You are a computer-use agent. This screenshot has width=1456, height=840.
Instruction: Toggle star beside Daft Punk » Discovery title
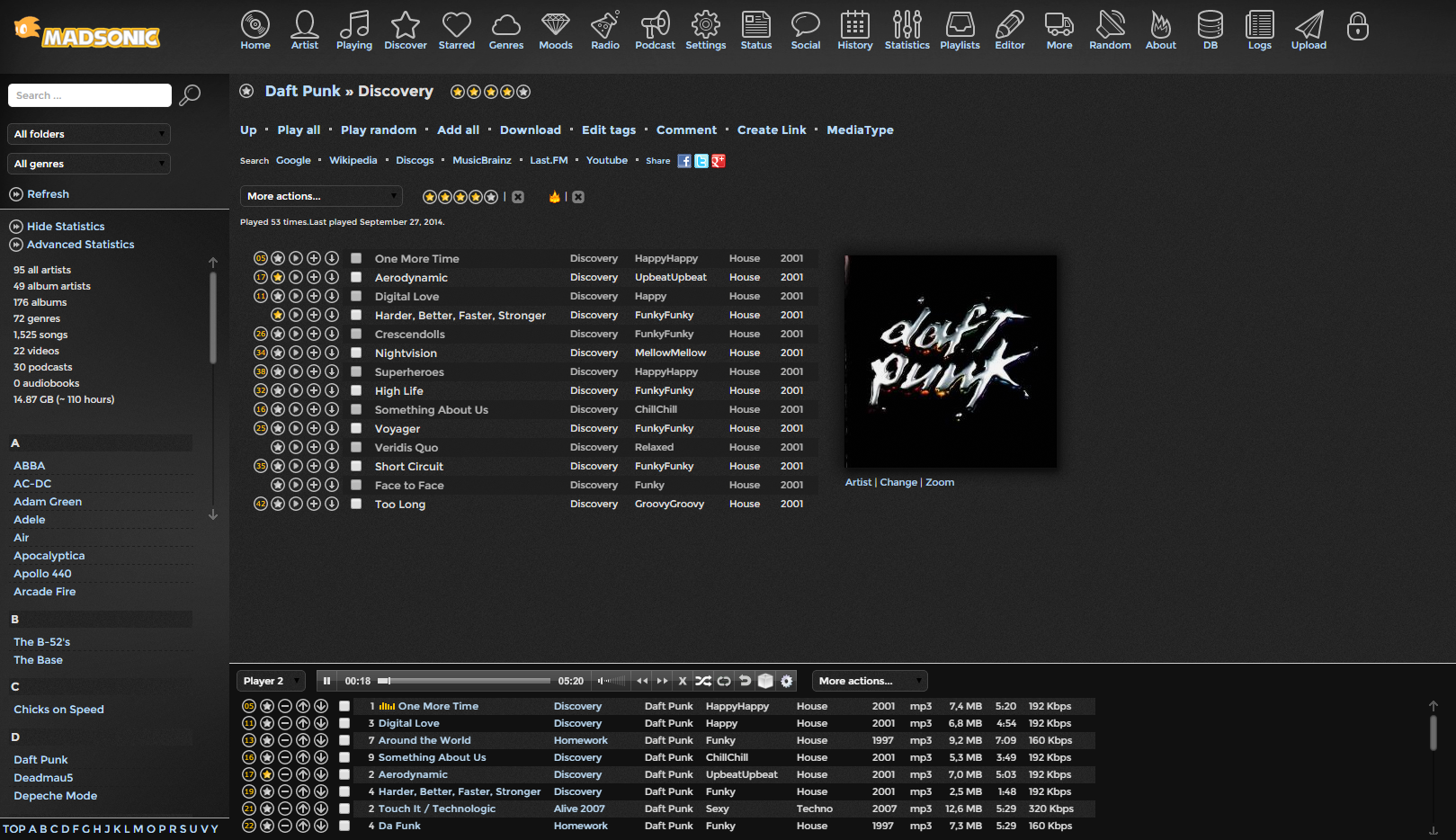(246, 91)
